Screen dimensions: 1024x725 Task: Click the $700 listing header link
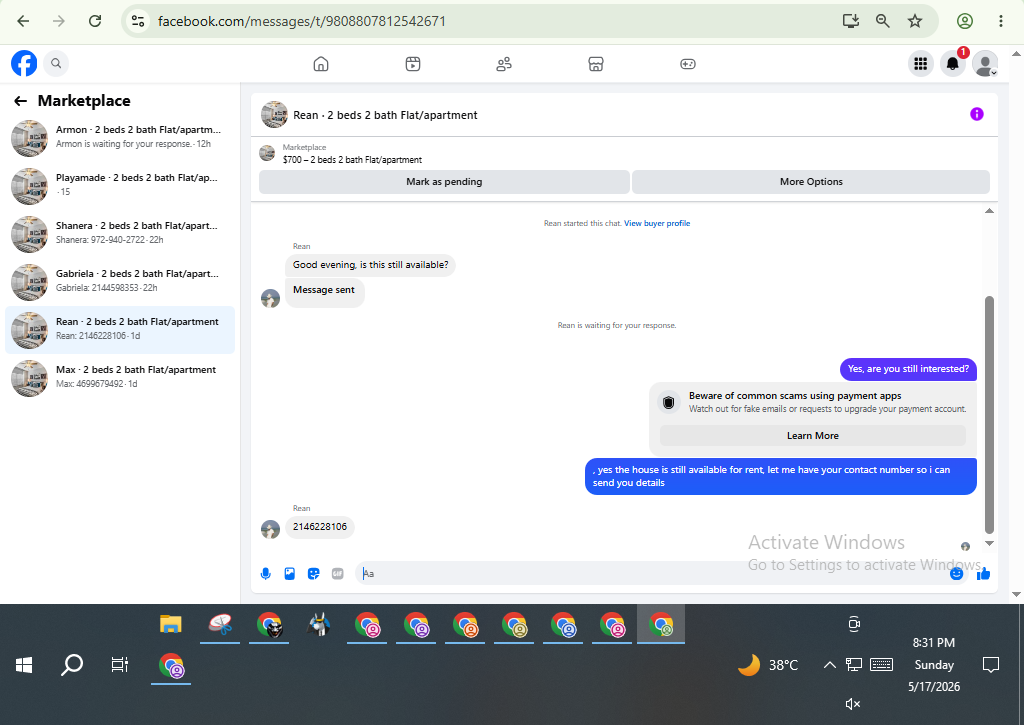[x=352, y=159]
